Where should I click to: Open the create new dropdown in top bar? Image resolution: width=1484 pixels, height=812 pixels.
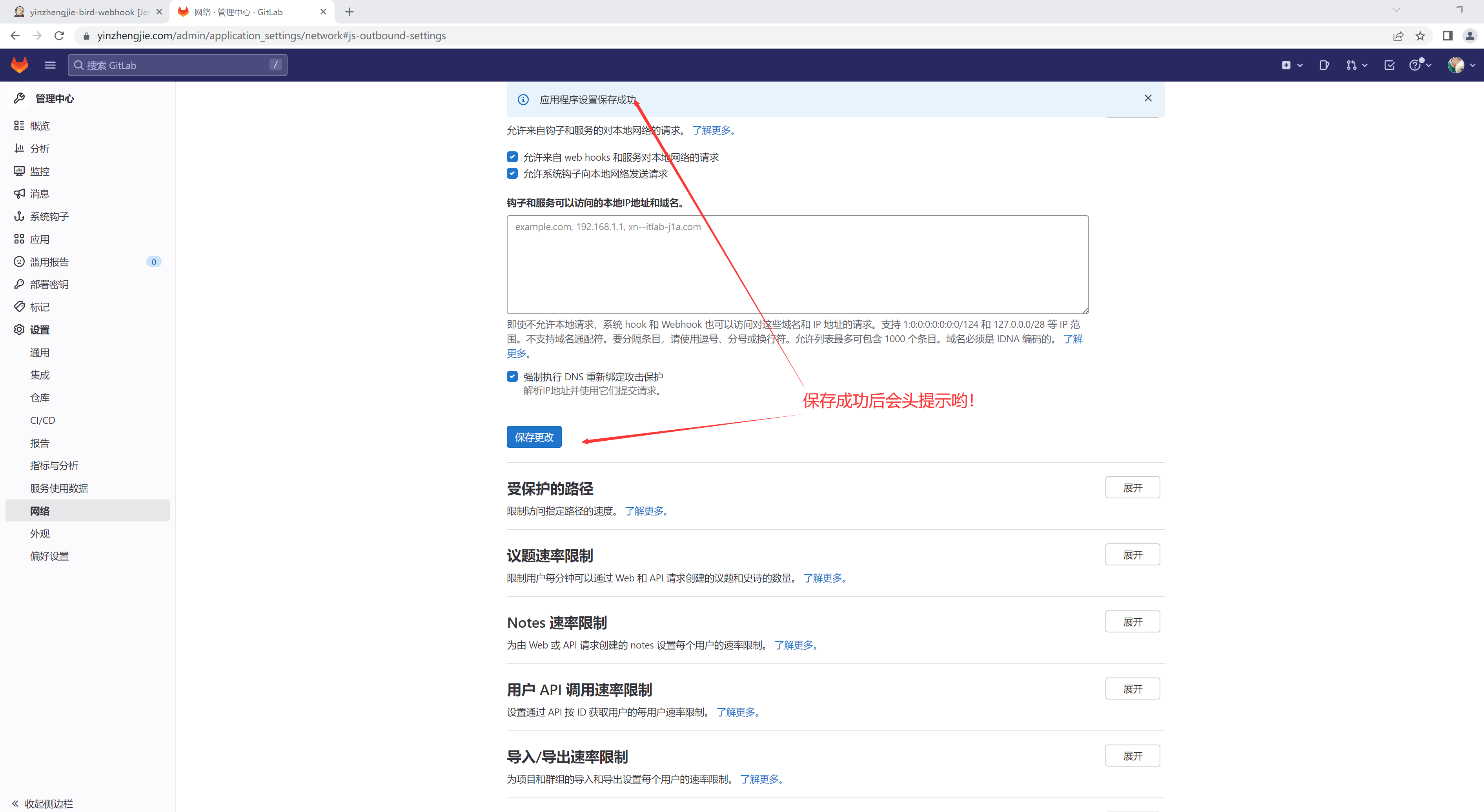(x=1291, y=65)
